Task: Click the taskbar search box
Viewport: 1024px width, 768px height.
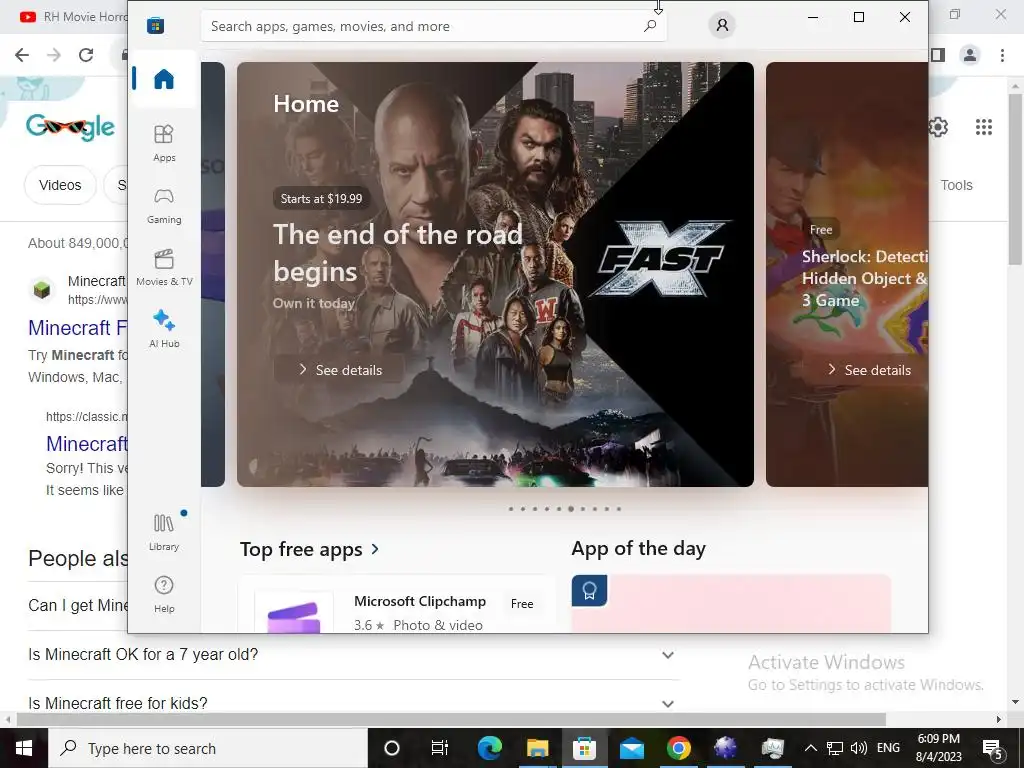Action: [208, 748]
